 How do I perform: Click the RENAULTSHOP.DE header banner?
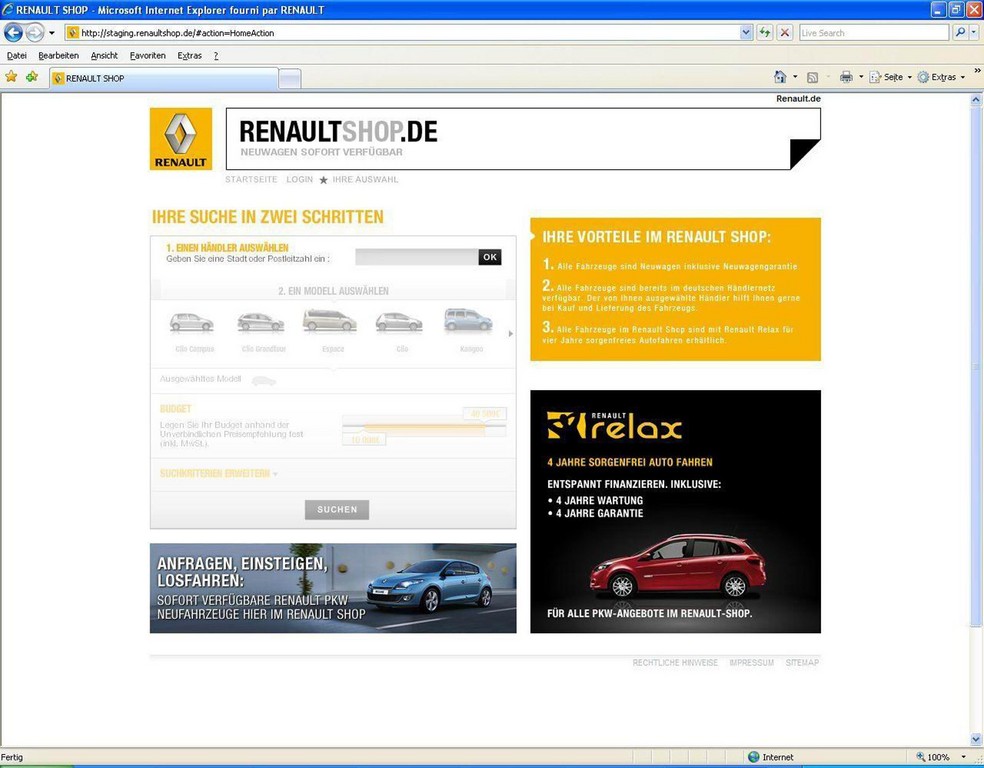523,139
